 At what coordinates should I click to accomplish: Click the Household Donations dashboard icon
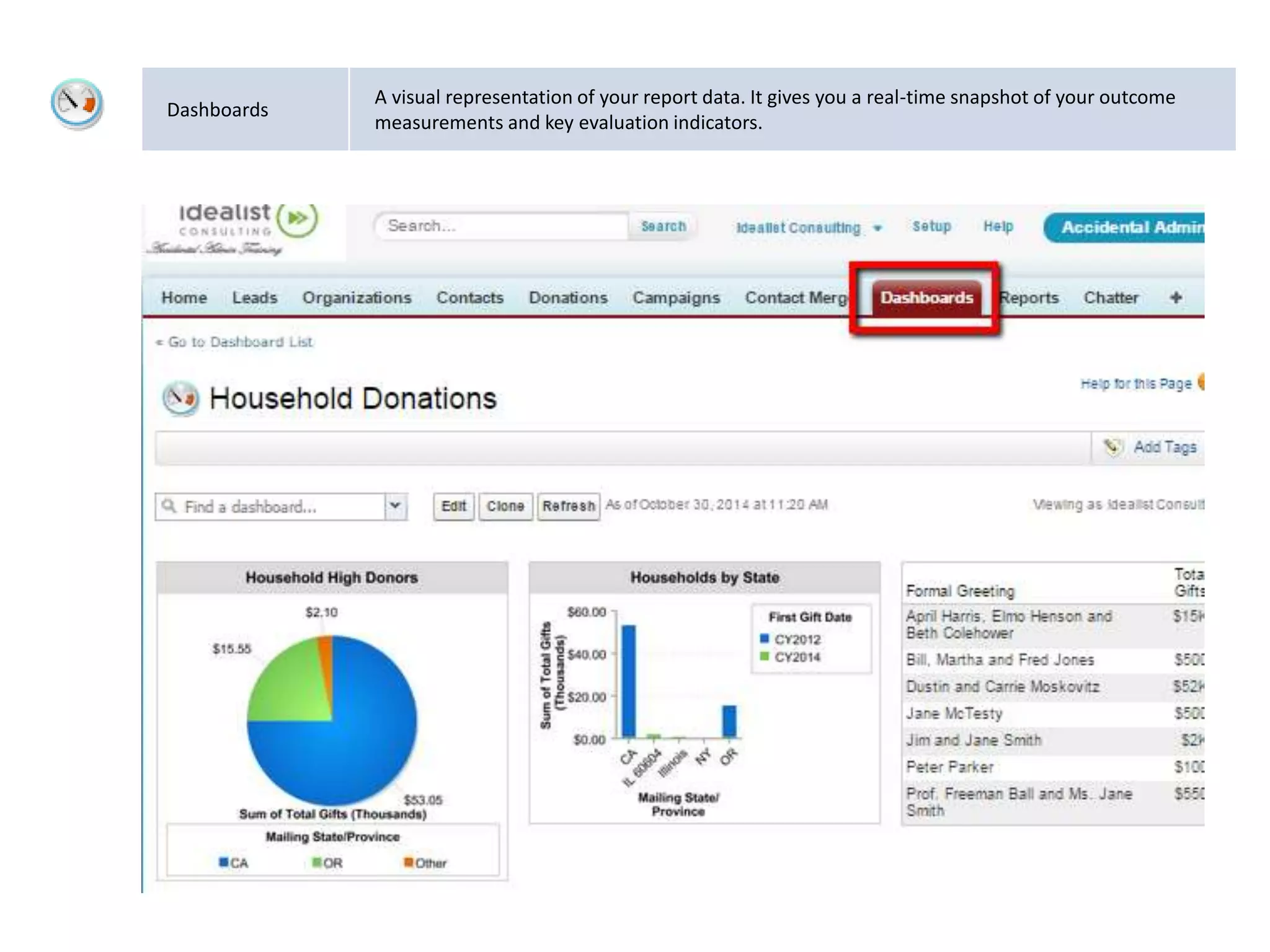180,399
